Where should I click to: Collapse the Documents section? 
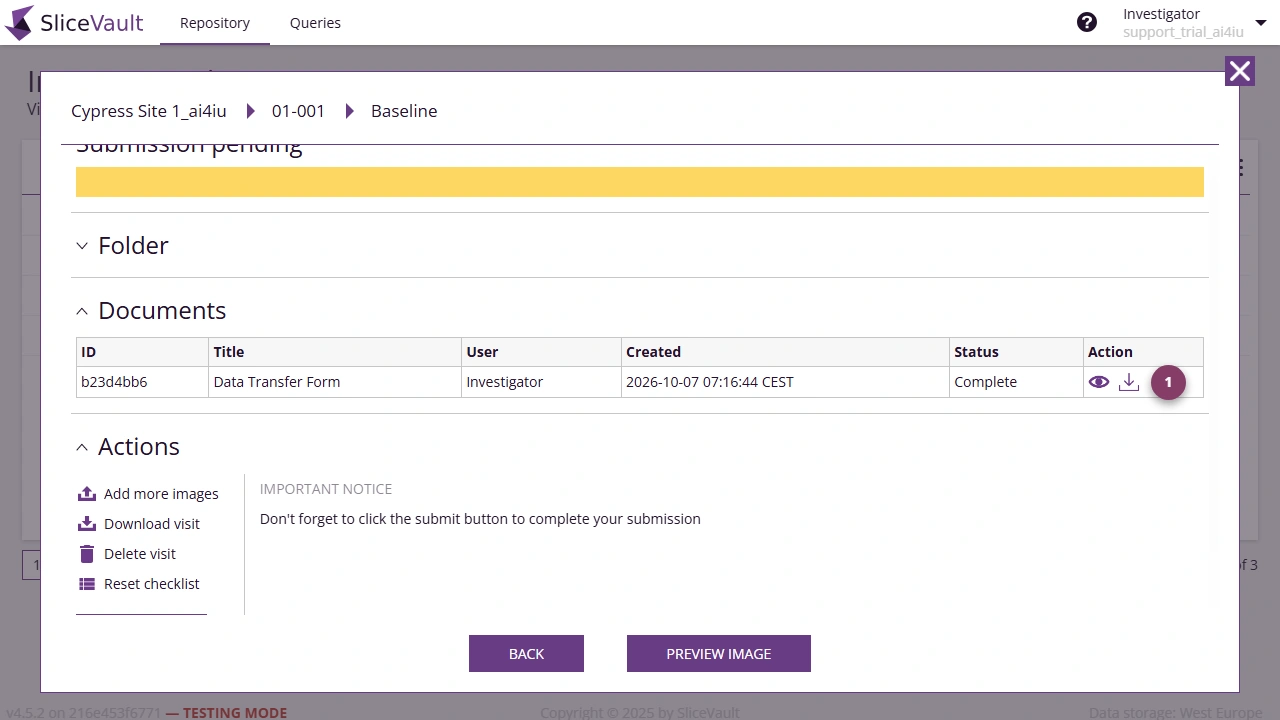(82, 311)
